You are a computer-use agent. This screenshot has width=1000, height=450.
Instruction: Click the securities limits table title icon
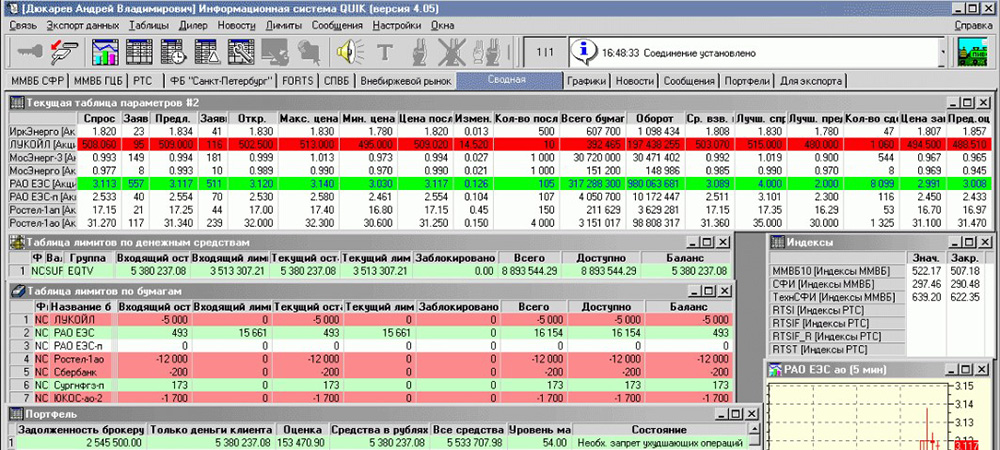pyautogui.click(x=17, y=291)
